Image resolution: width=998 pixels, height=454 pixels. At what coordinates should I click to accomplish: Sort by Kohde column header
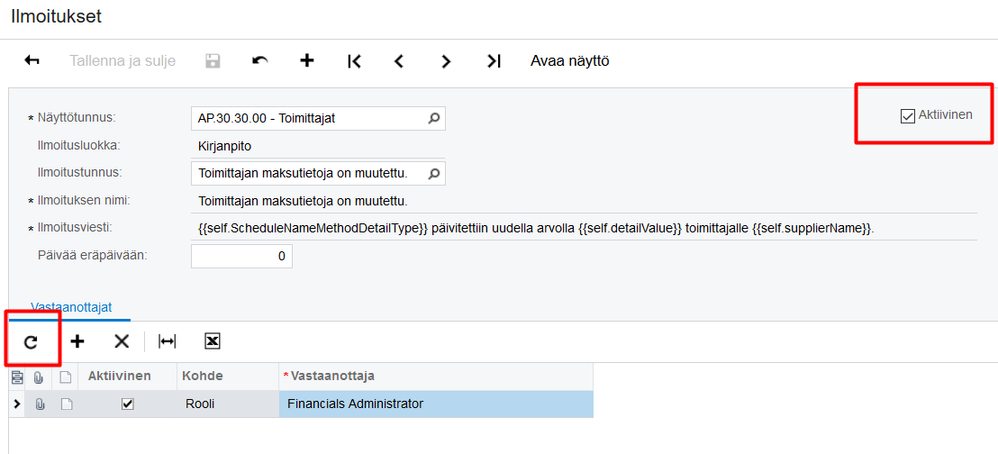[228, 376]
